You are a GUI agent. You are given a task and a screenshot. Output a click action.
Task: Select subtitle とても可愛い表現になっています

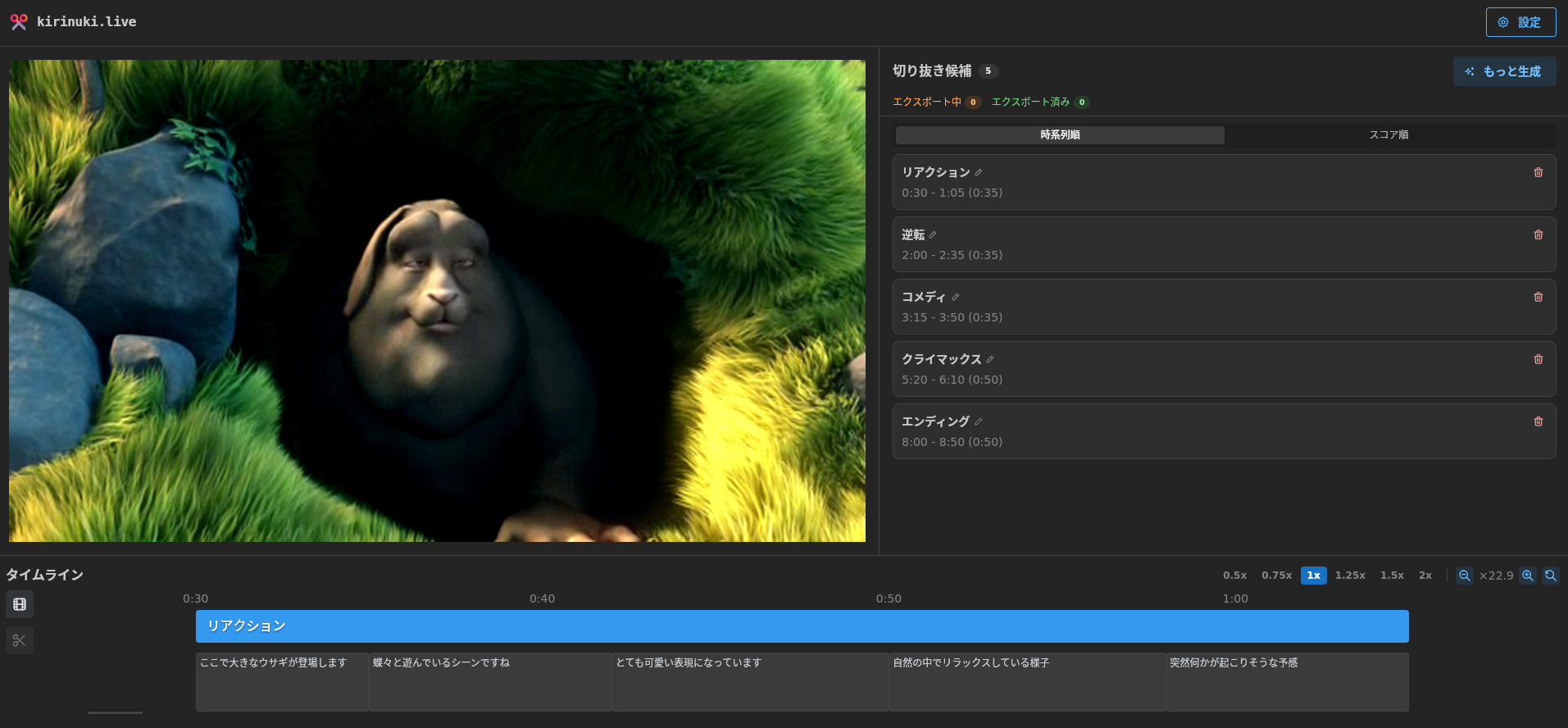point(750,681)
